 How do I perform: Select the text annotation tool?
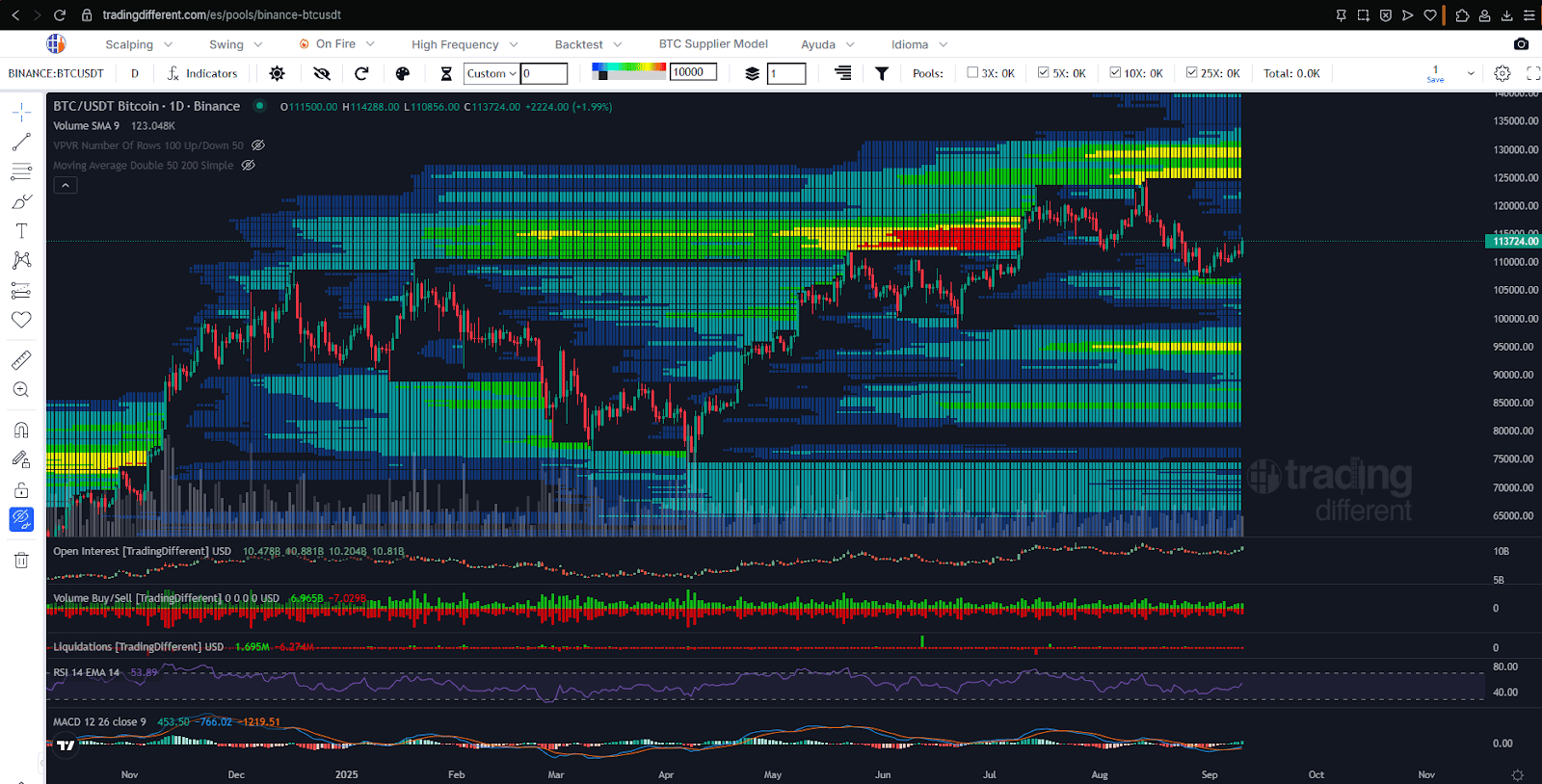(21, 231)
